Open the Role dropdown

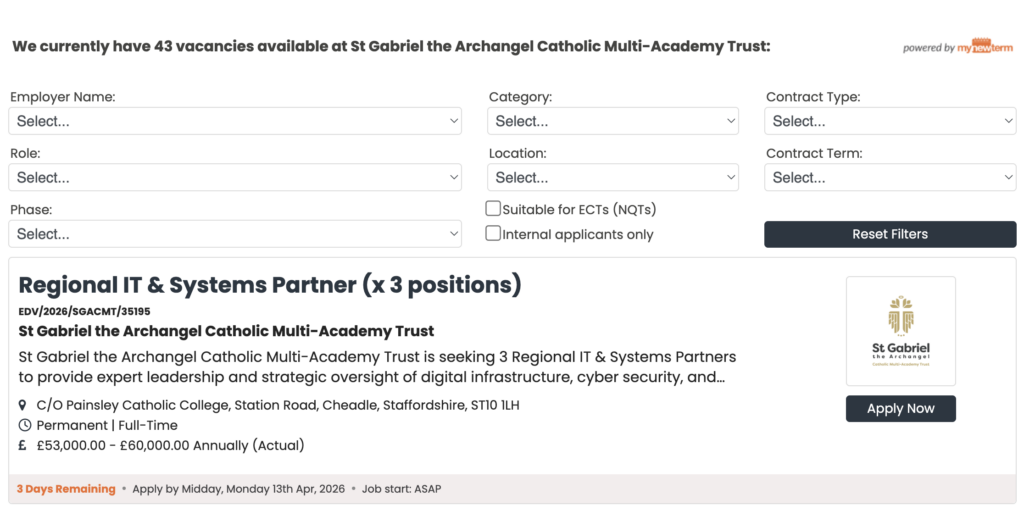pos(235,177)
